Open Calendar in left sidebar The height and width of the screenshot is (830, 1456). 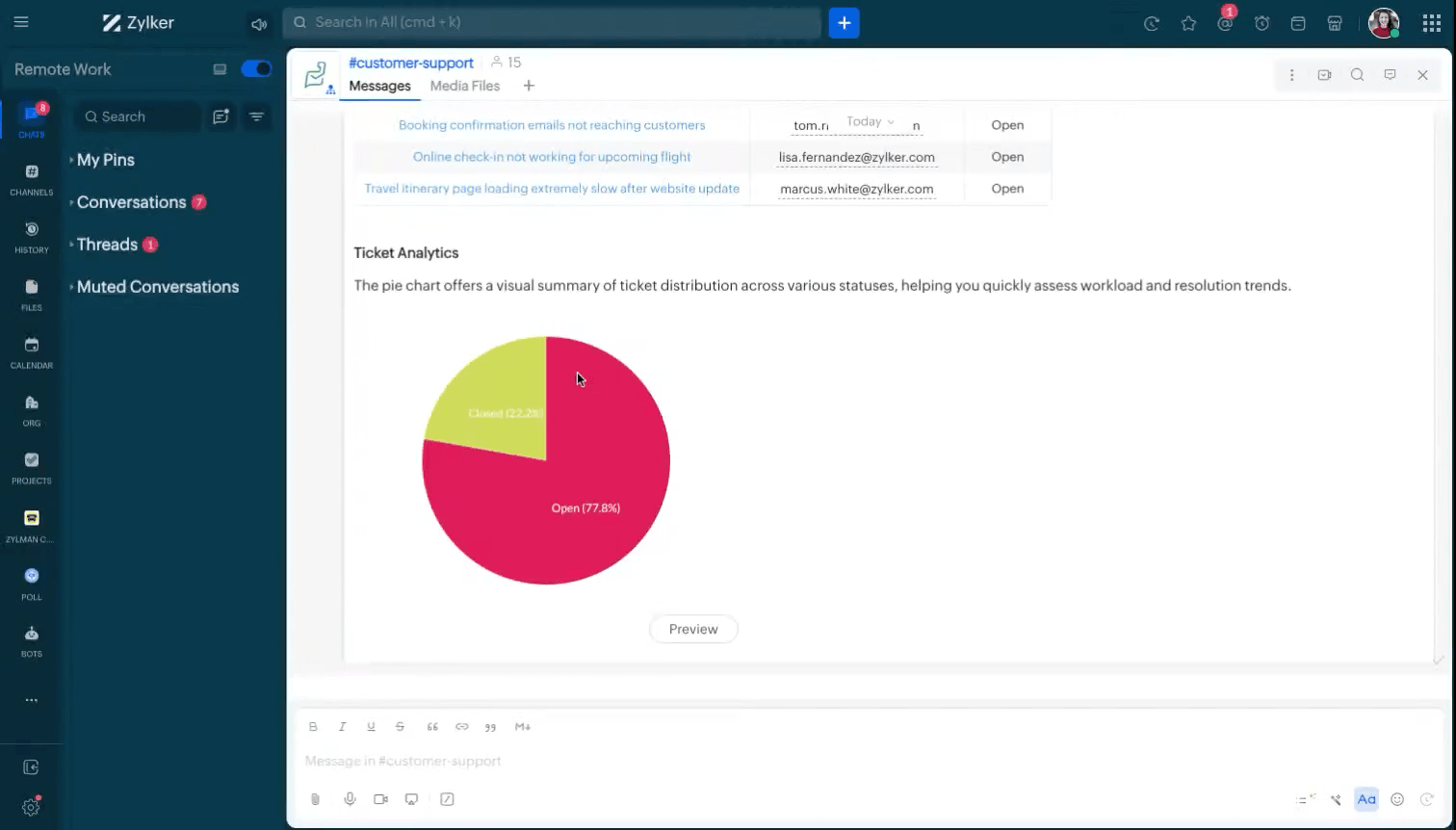click(32, 352)
